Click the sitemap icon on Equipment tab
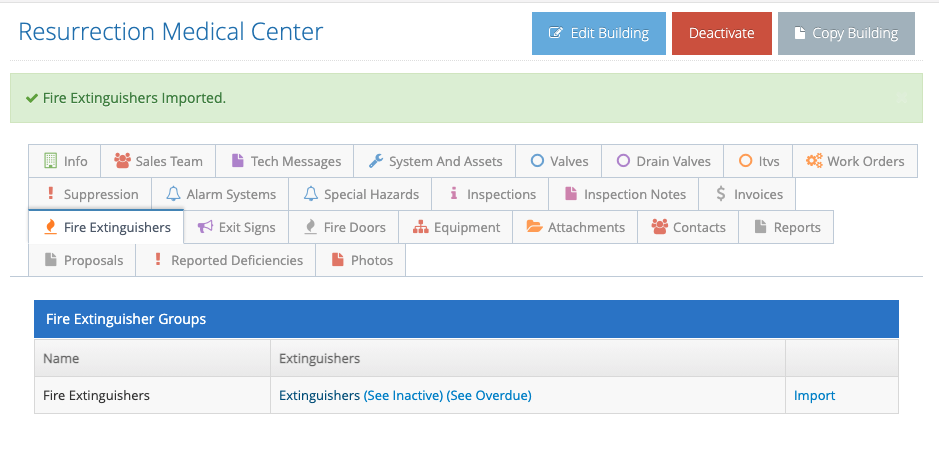The height and width of the screenshot is (464, 939). point(420,227)
